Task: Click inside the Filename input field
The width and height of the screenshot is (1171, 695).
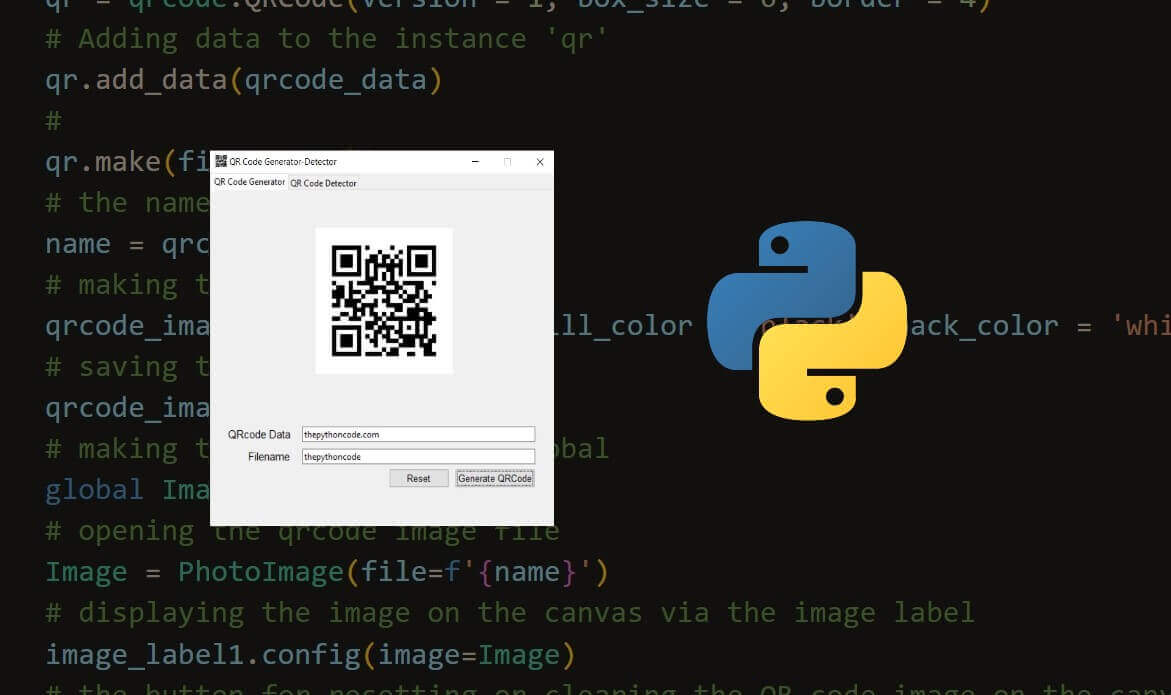Action: point(418,456)
